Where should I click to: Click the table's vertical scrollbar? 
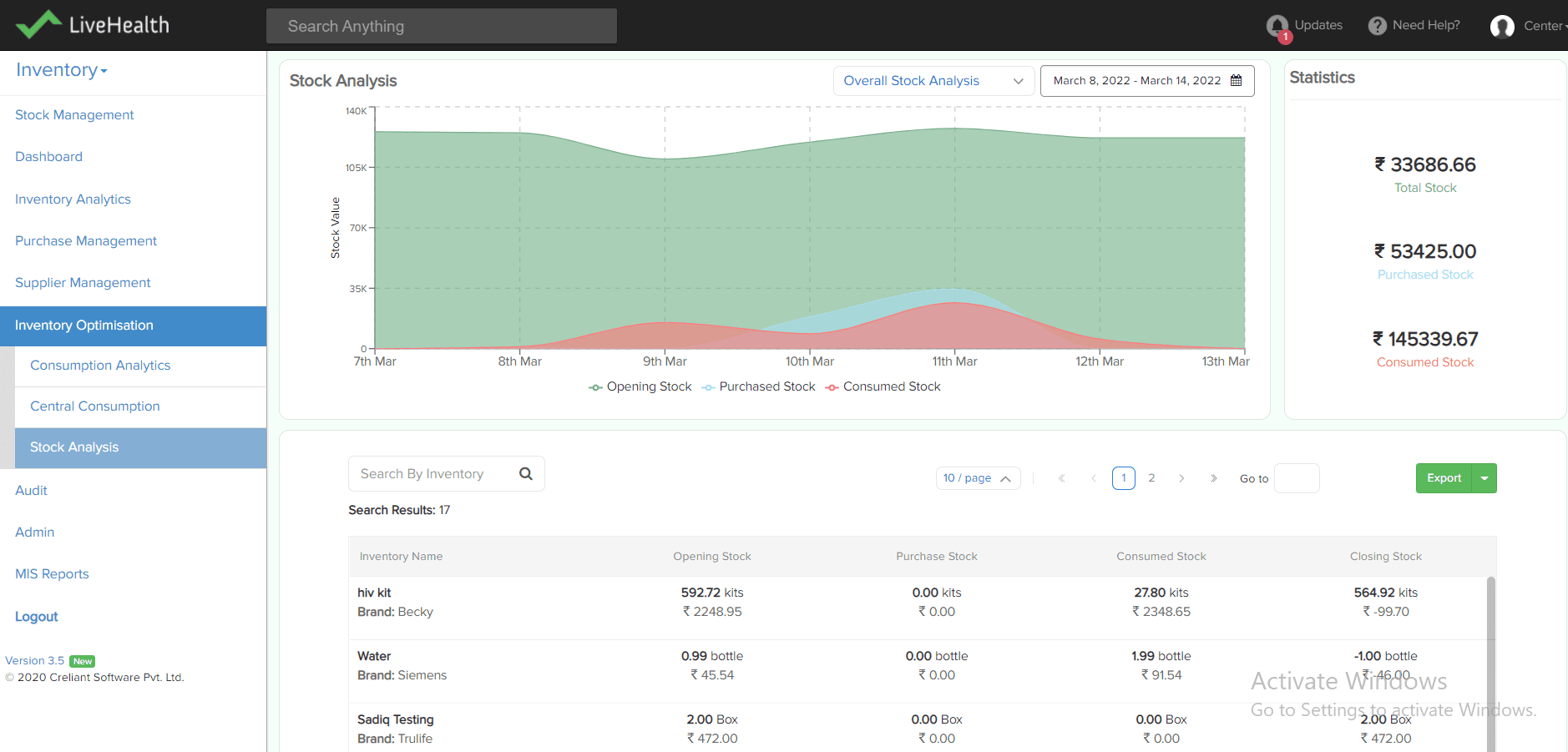[1490, 659]
